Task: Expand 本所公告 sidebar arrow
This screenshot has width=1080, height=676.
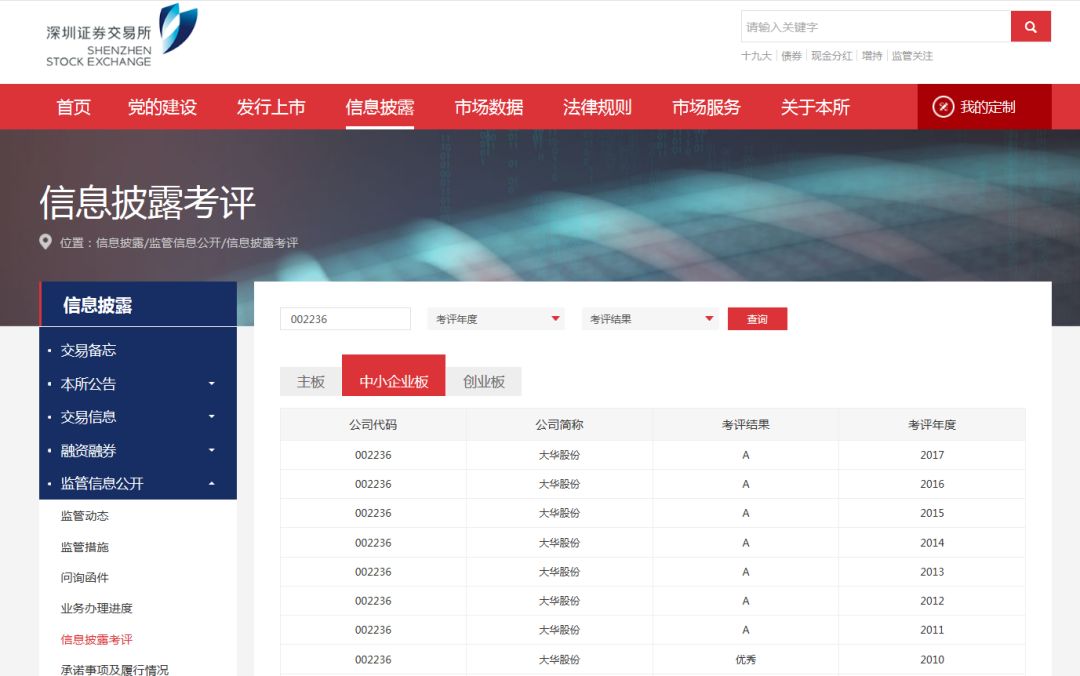Action: click(211, 383)
